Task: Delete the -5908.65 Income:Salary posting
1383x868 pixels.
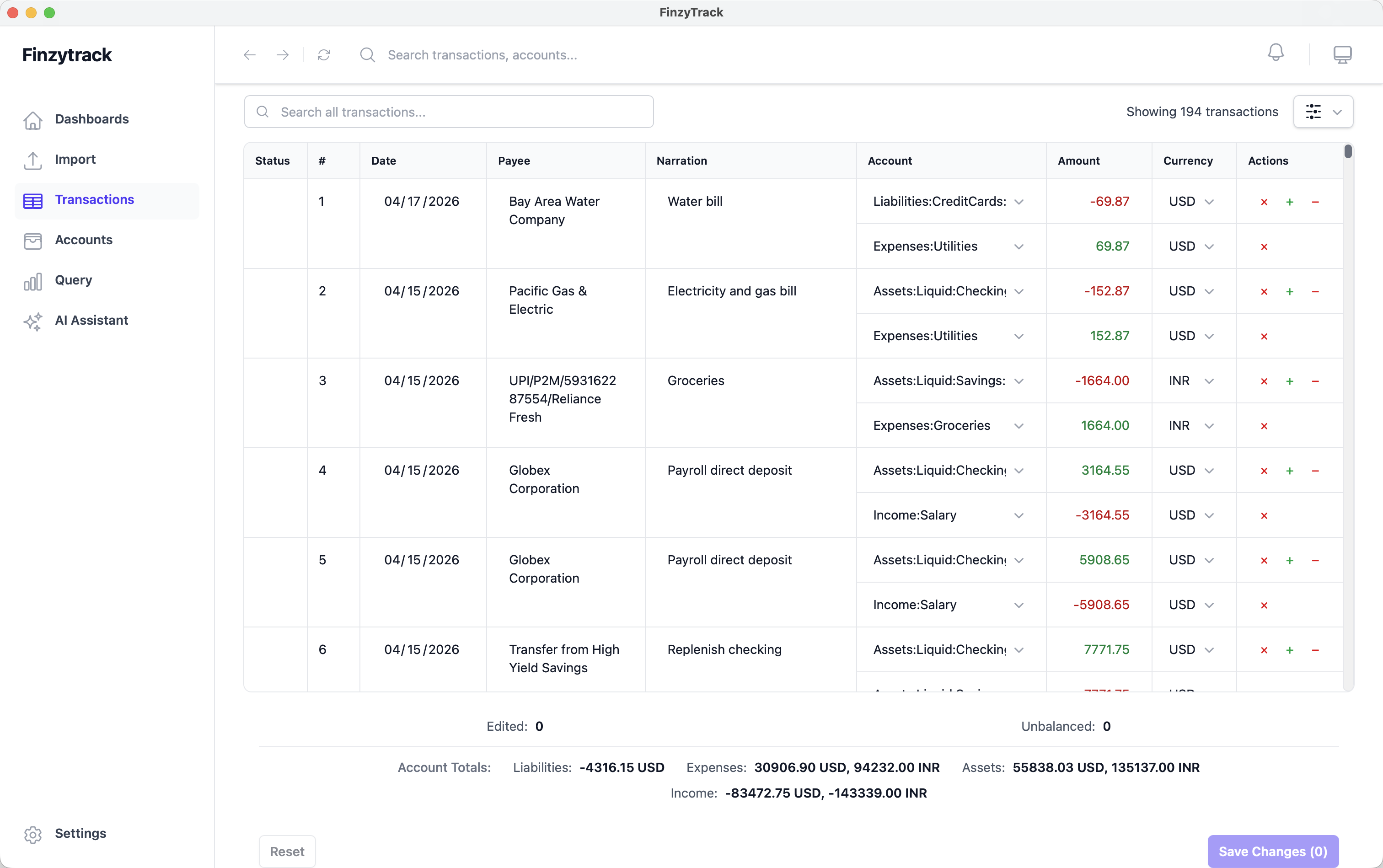Action: pos(1264,605)
